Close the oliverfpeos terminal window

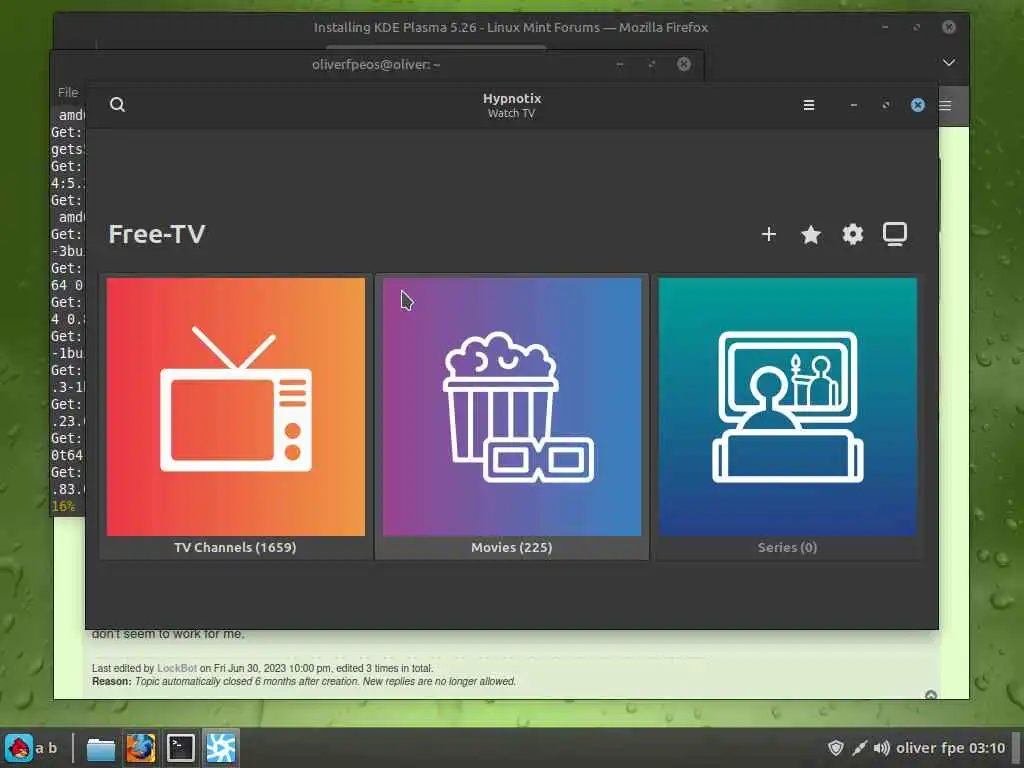(x=684, y=64)
